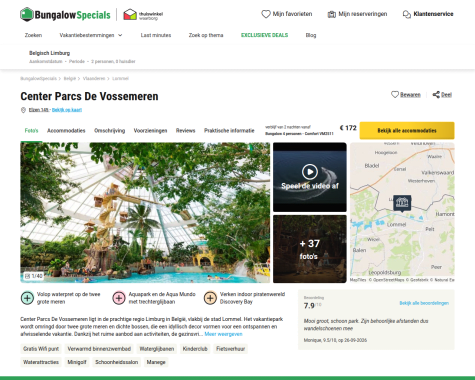This screenshot has height=380, width=475.
Task: Click the Mijn reserveringen suitcase icon
Action: pyautogui.click(x=331, y=14)
